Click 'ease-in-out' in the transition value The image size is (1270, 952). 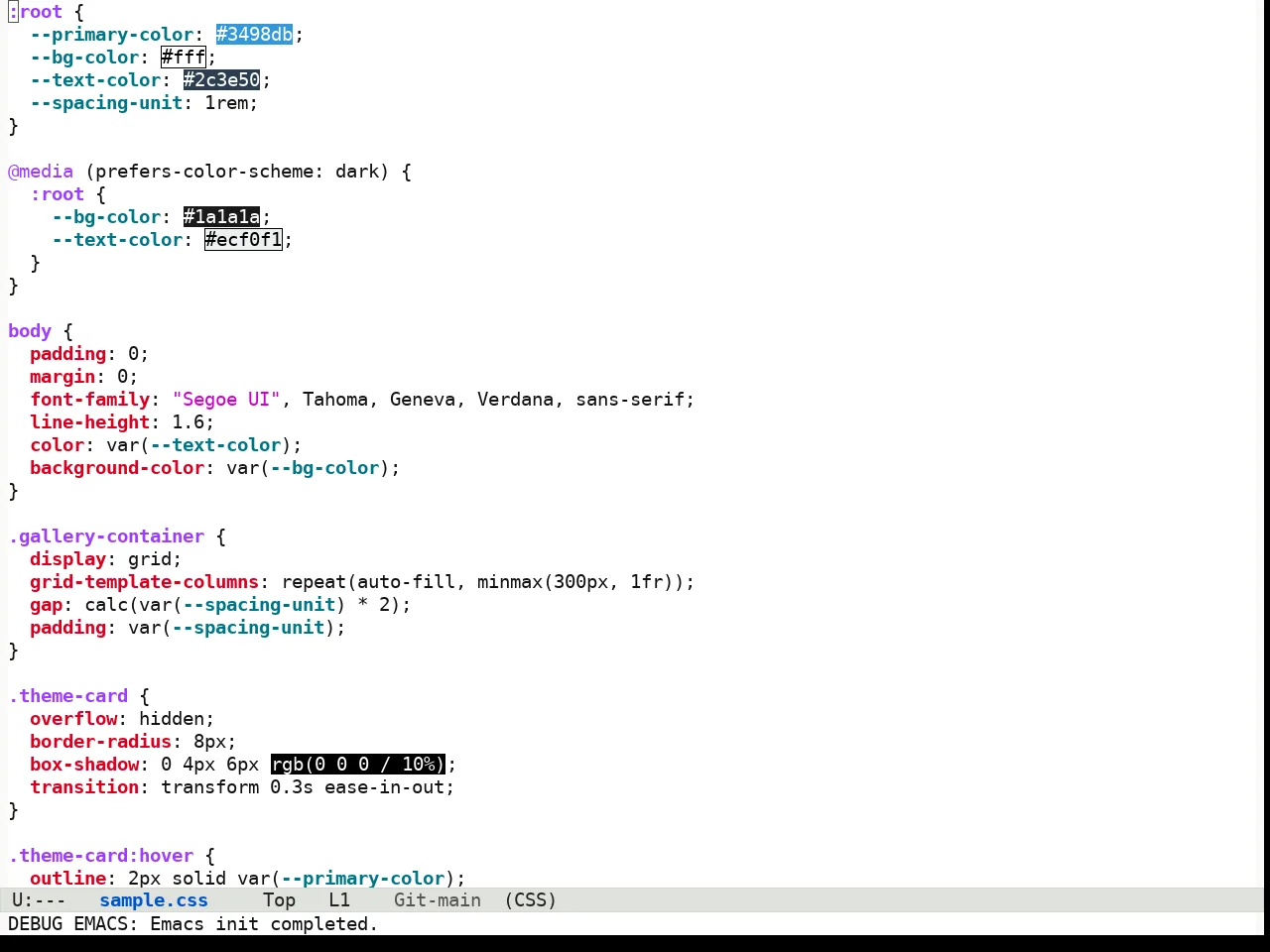[x=383, y=787]
